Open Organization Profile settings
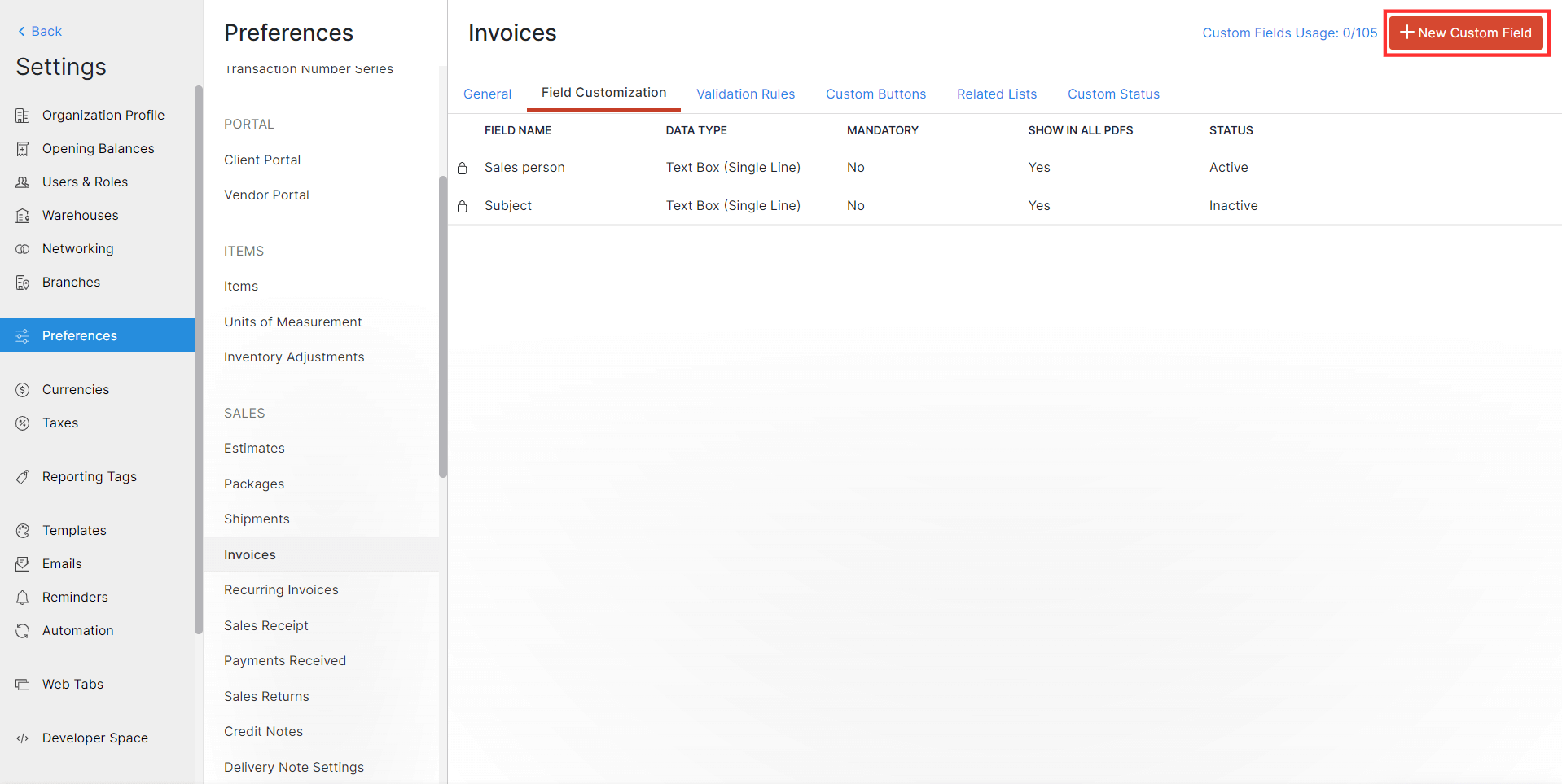Image resolution: width=1562 pixels, height=784 pixels. [103, 115]
